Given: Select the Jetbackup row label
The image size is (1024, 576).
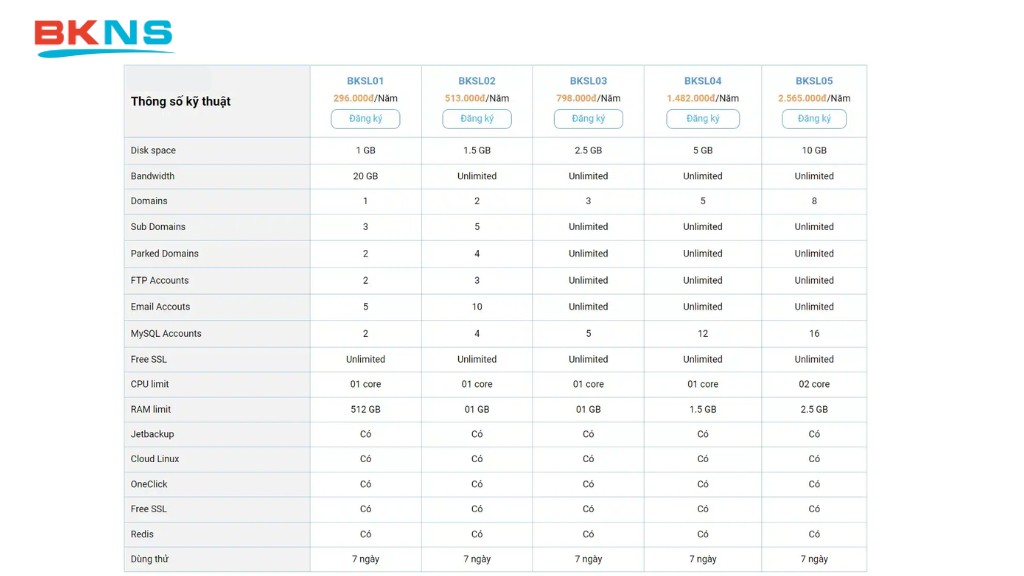Looking at the screenshot, I should pos(152,434).
